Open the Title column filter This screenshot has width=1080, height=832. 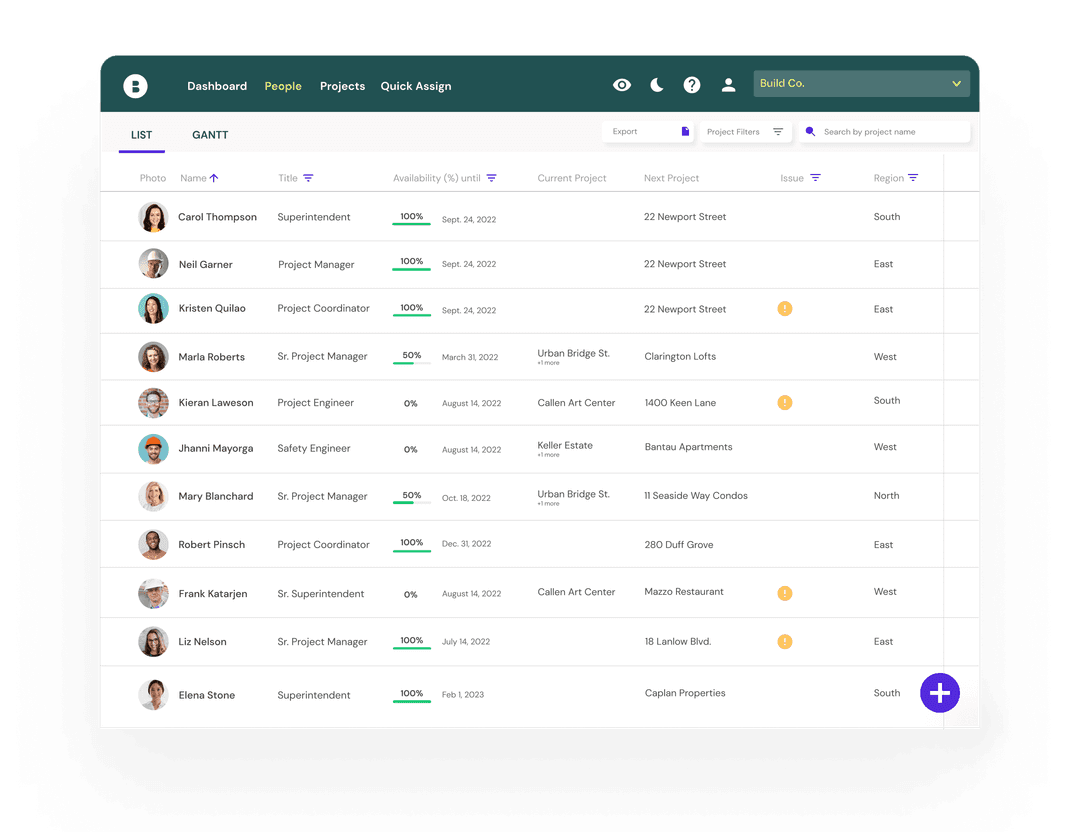click(308, 178)
